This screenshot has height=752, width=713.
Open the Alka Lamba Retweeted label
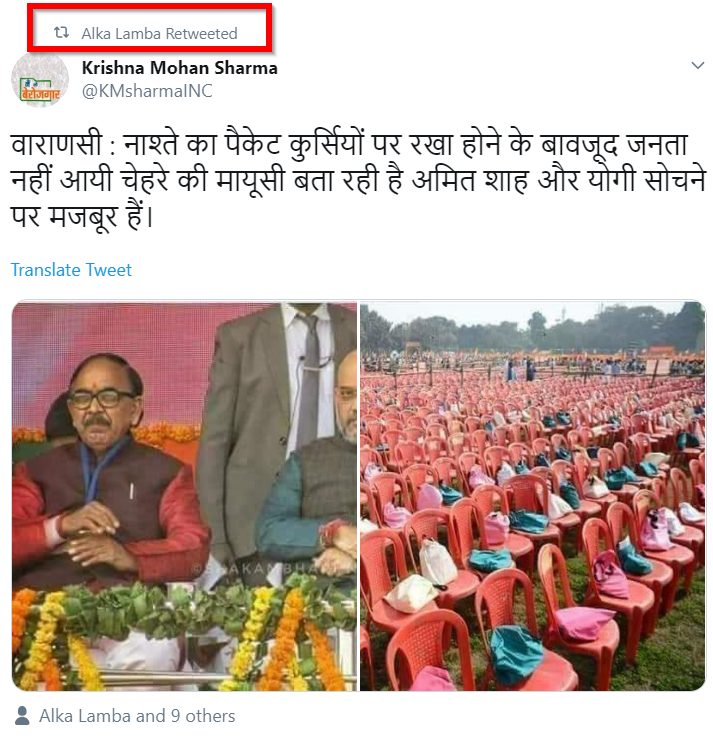click(159, 34)
